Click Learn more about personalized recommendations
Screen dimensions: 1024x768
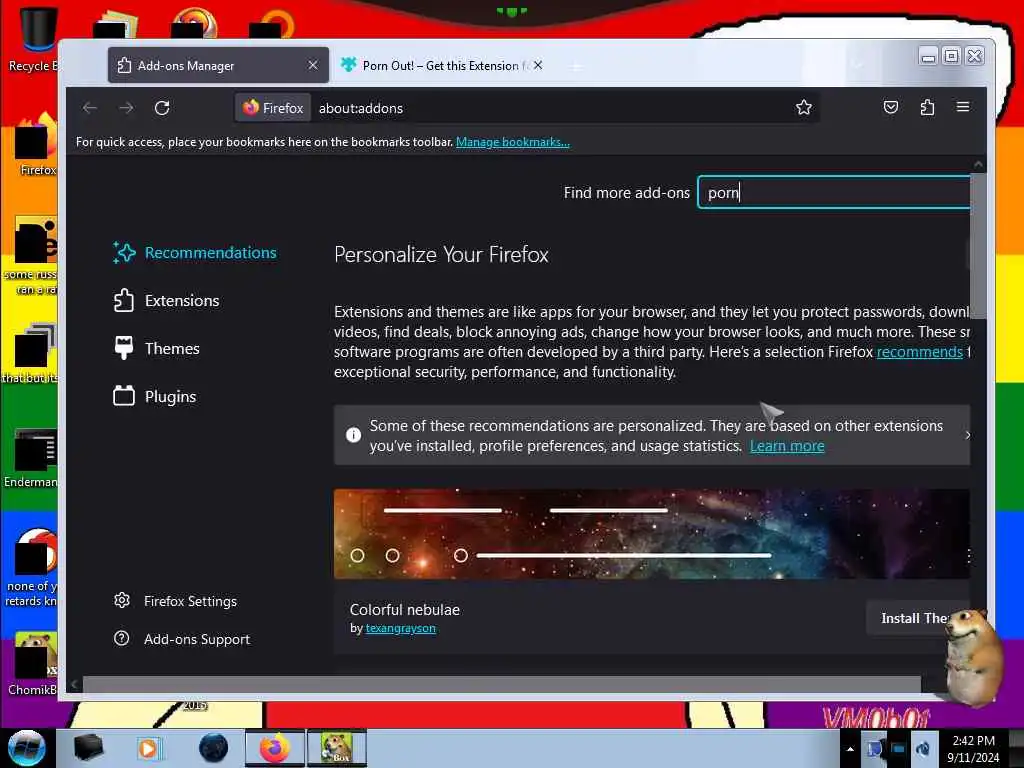pos(787,446)
